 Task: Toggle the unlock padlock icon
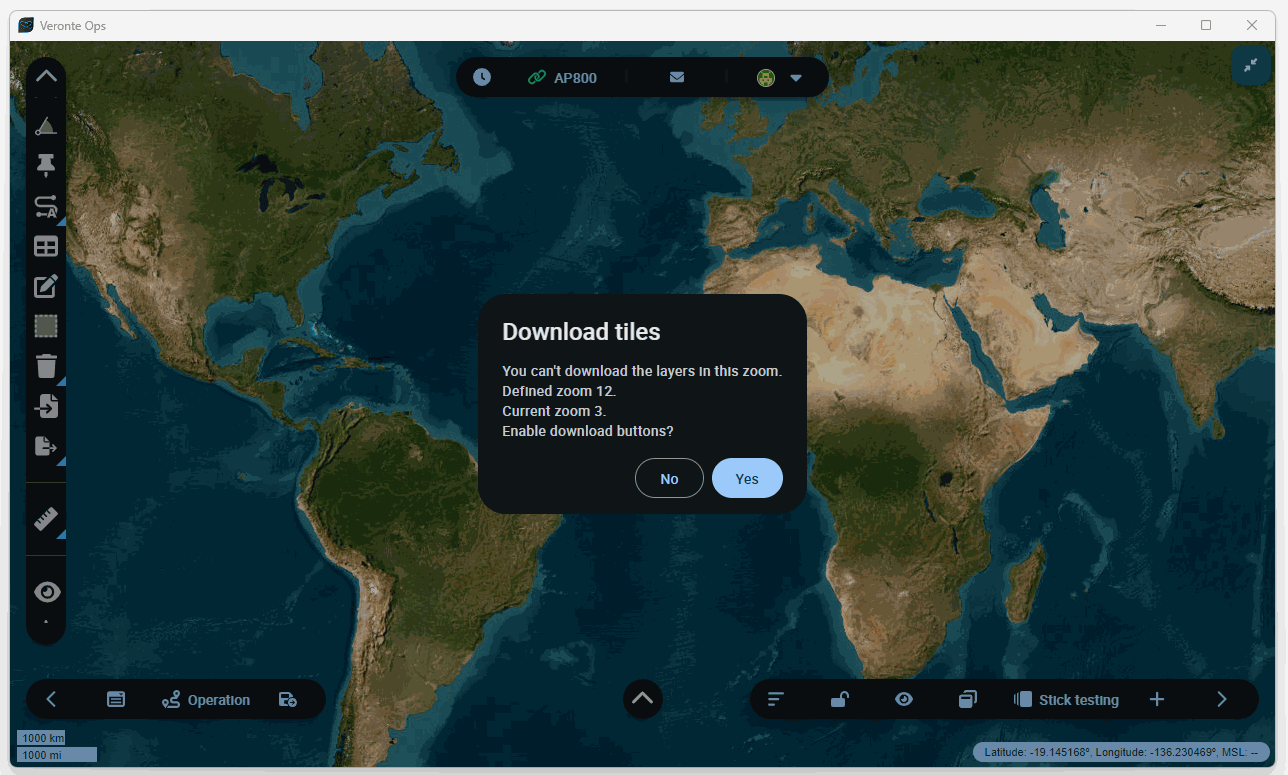click(x=840, y=699)
